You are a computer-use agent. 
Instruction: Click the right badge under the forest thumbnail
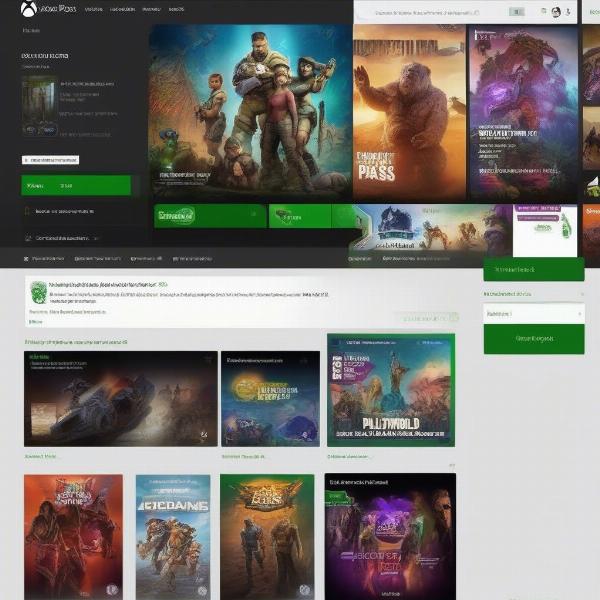pyautogui.click(x=47, y=130)
